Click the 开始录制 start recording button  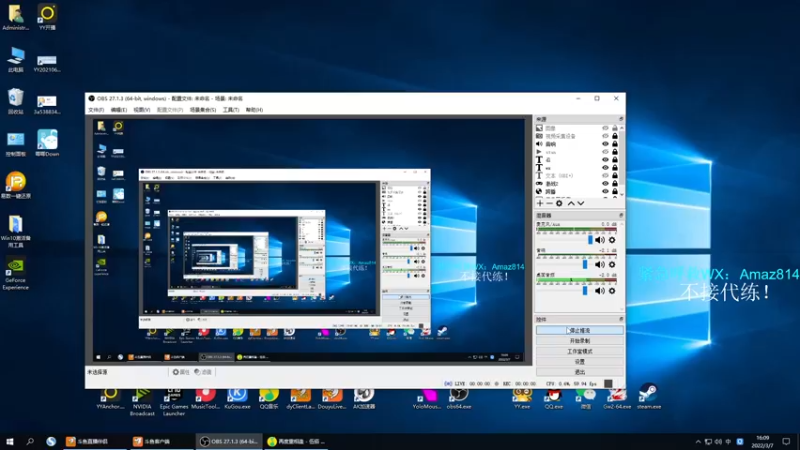point(580,341)
